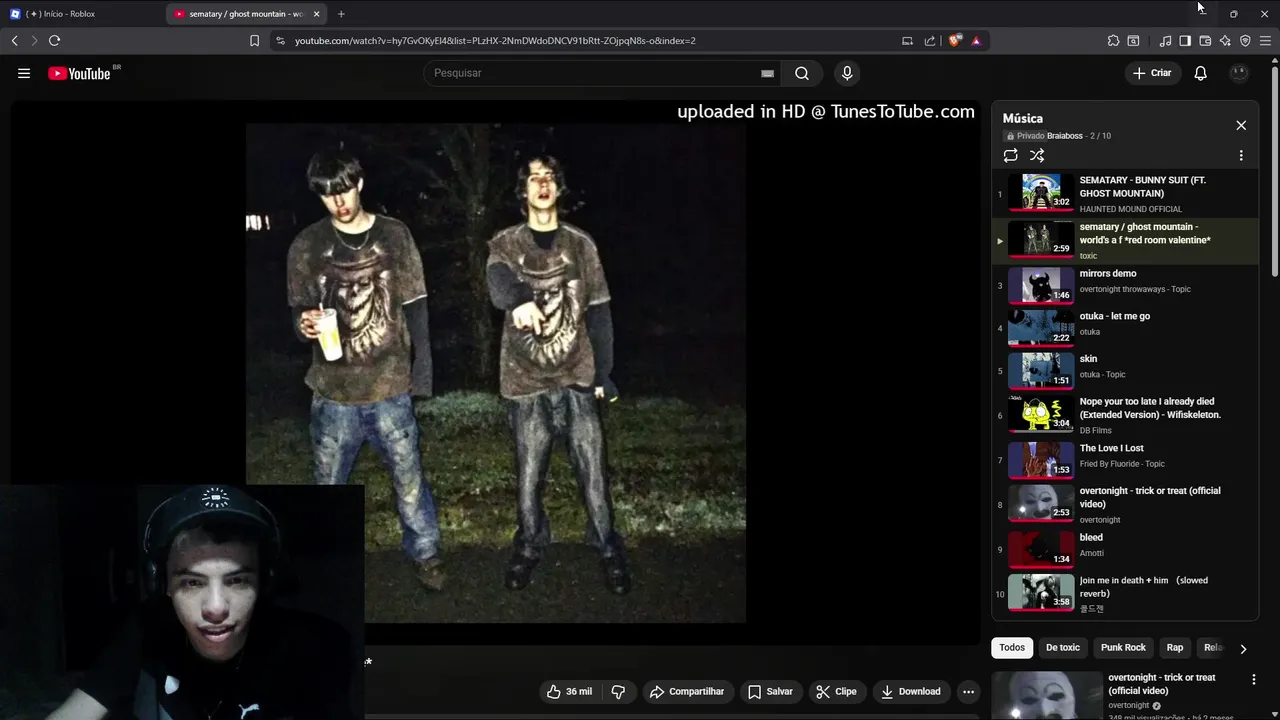
Task: Close the sematary / ghost mountain tab
Action: tap(316, 14)
